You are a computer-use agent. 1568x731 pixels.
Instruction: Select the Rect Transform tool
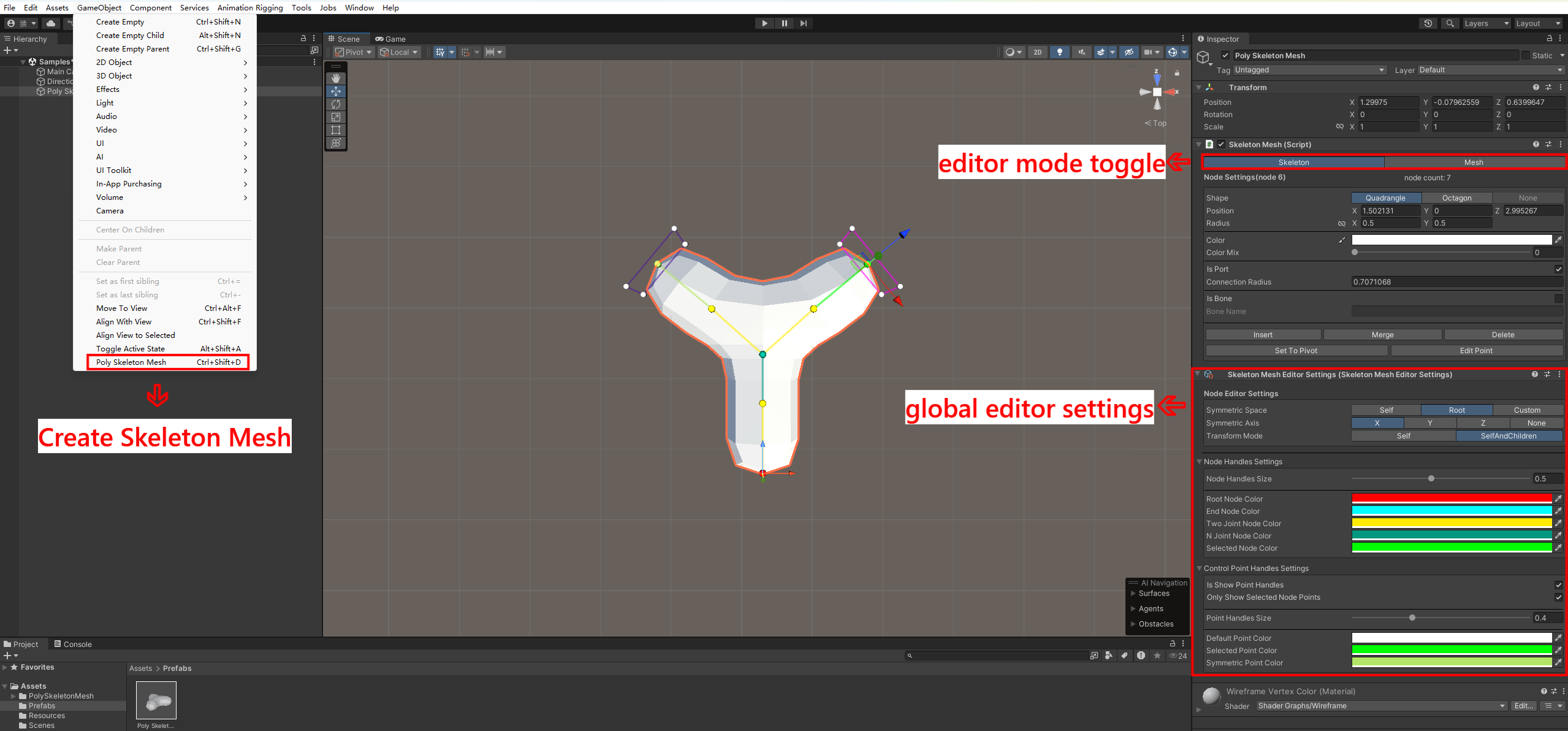pos(336,130)
